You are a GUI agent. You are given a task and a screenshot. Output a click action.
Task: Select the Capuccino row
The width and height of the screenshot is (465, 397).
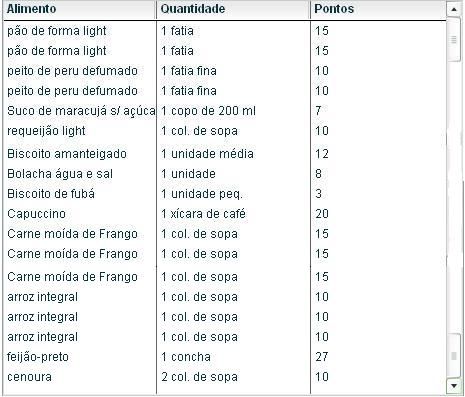click(224, 214)
